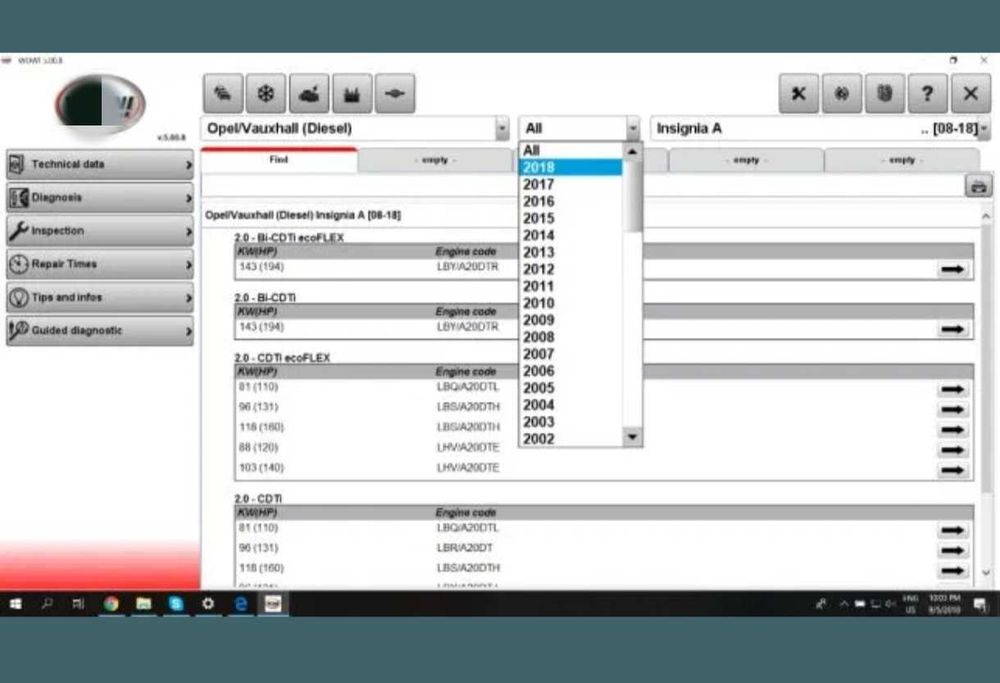Open arrow for CDTi ecoFLEX 118 (160) row
Viewport: 1000px width, 683px height.
[952, 430]
